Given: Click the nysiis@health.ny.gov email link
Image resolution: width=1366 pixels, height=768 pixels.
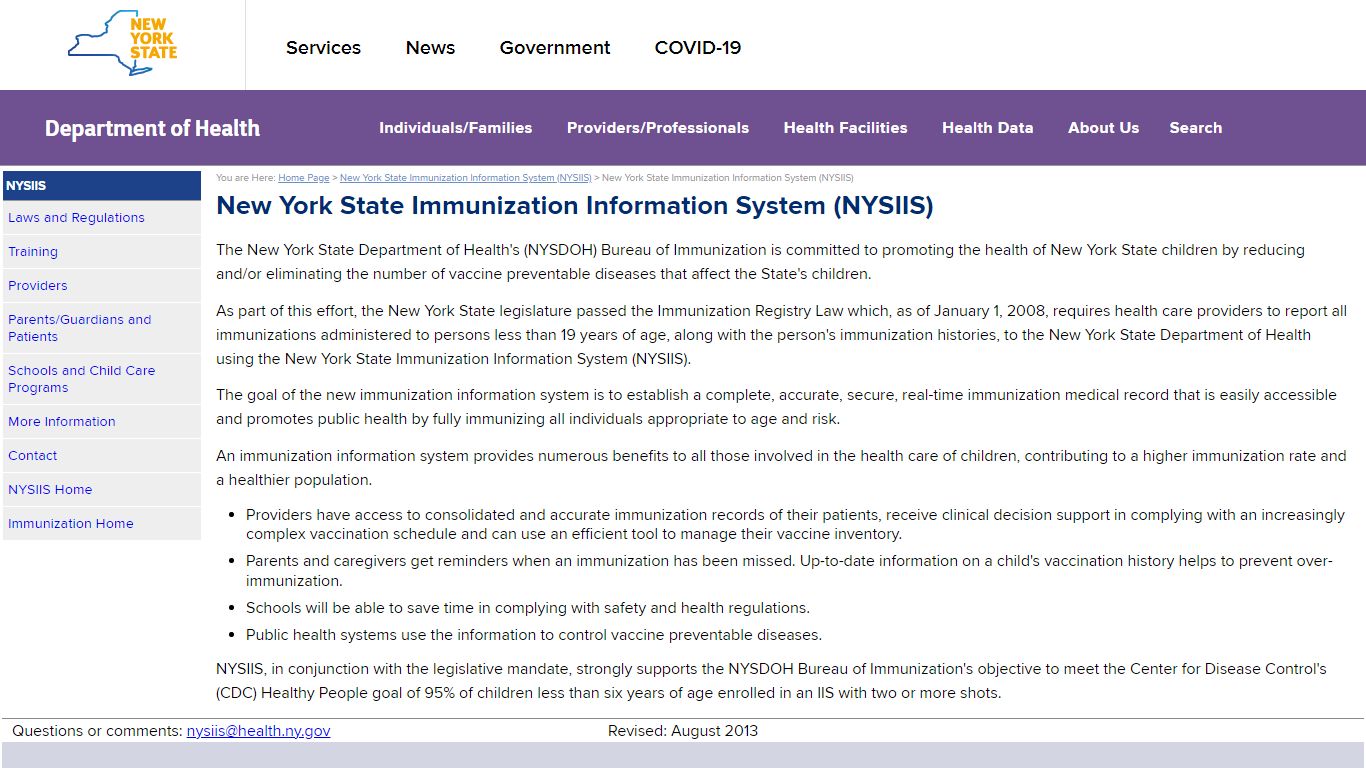Looking at the screenshot, I should (x=258, y=731).
